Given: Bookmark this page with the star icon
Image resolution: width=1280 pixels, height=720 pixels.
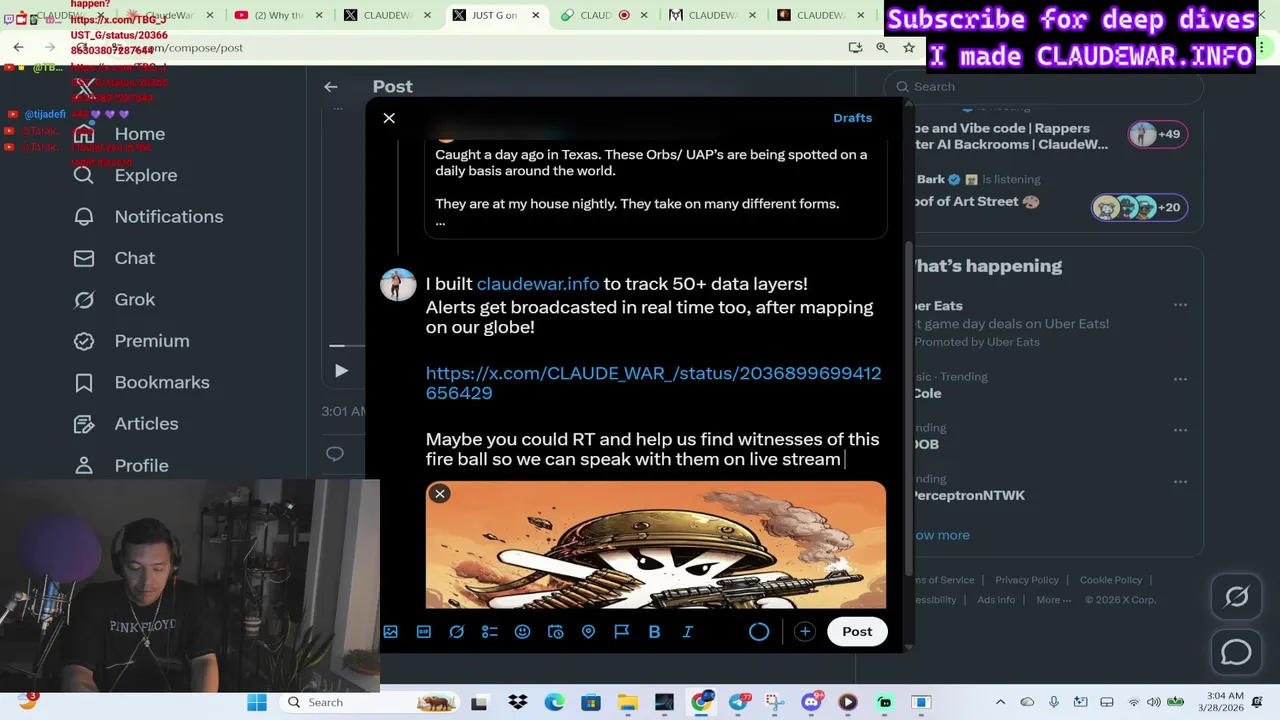Looking at the screenshot, I should (909, 48).
